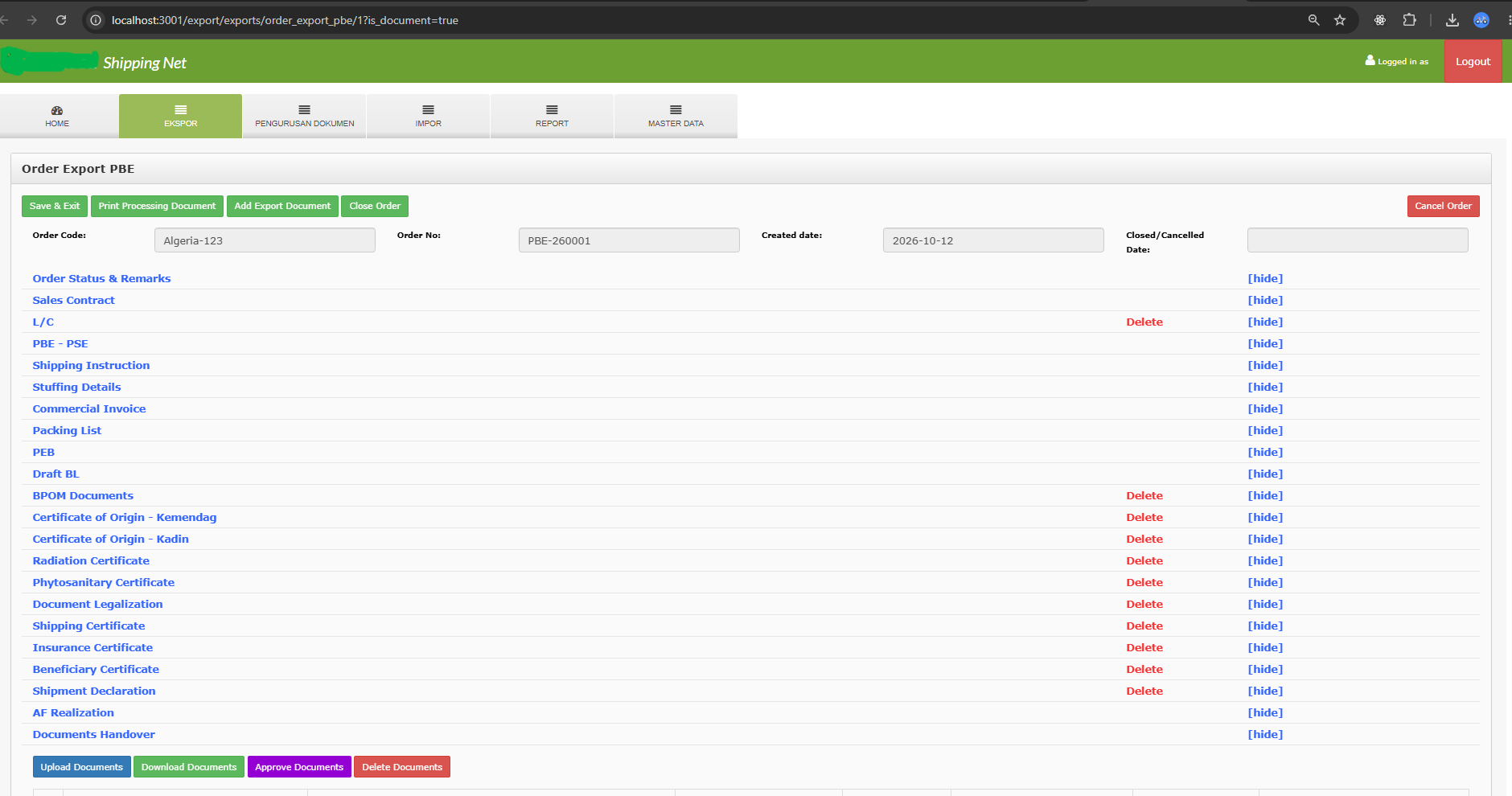Image resolution: width=1512 pixels, height=796 pixels.
Task: Open the browser extensions puzzle icon
Action: (1409, 20)
